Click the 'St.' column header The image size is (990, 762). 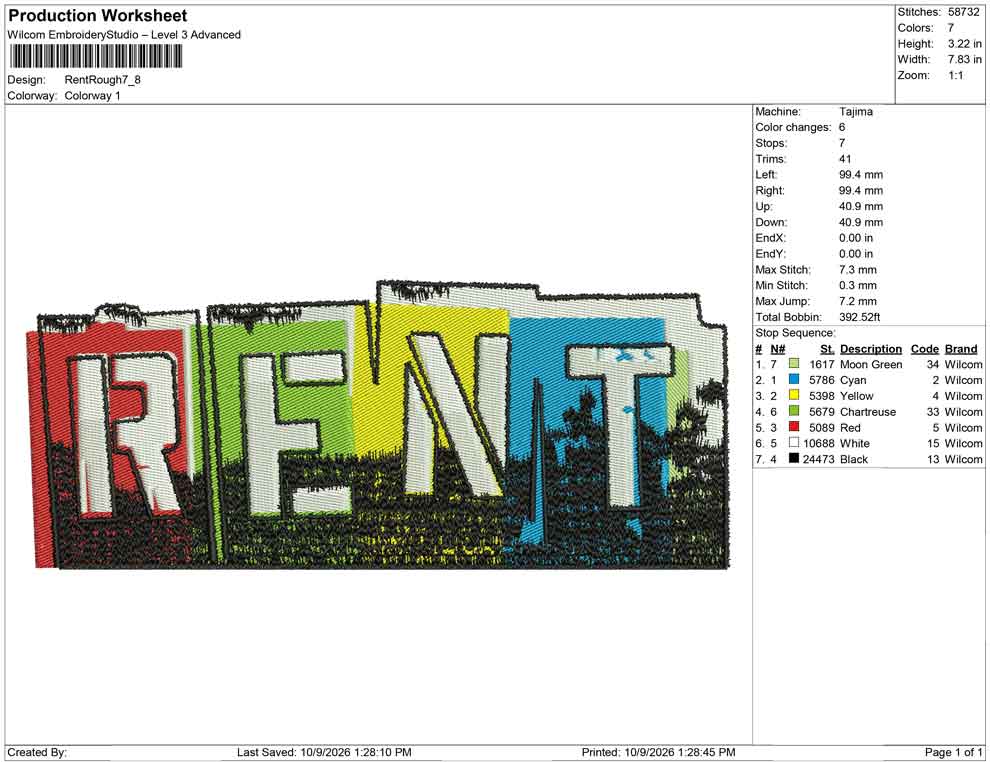pyautogui.click(x=827, y=348)
